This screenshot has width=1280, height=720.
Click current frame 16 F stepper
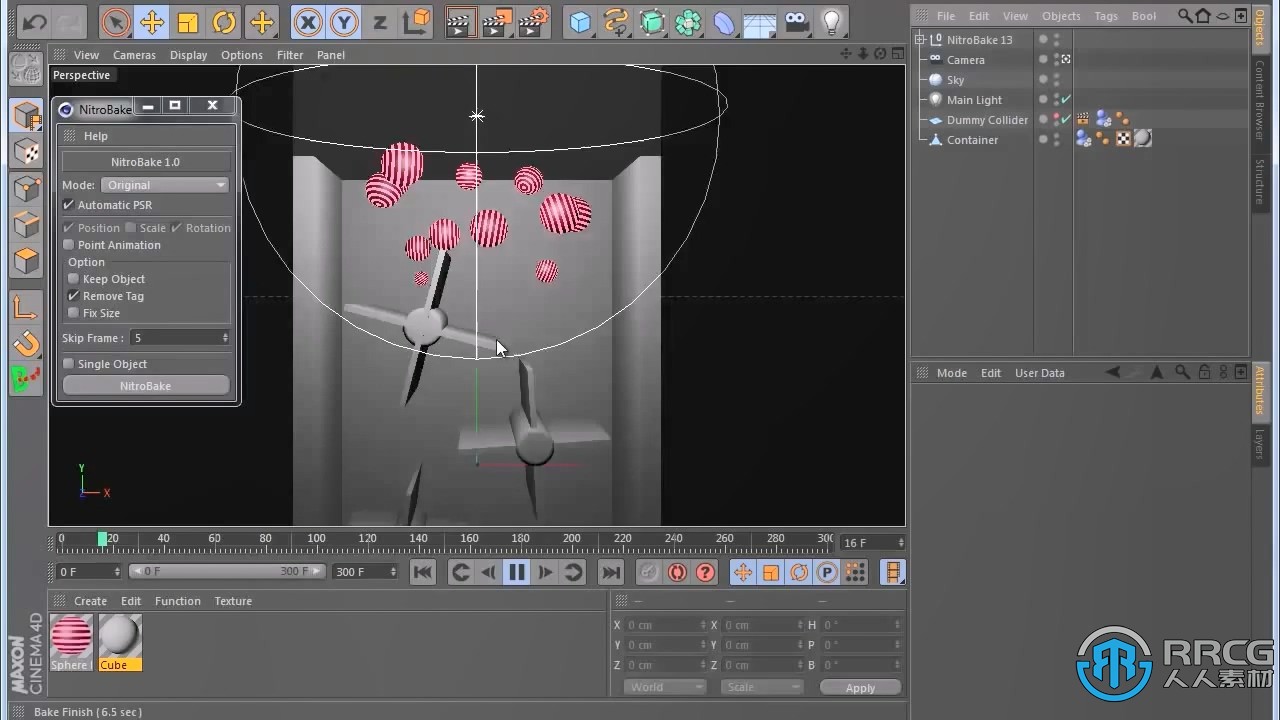pyautogui.click(x=900, y=543)
